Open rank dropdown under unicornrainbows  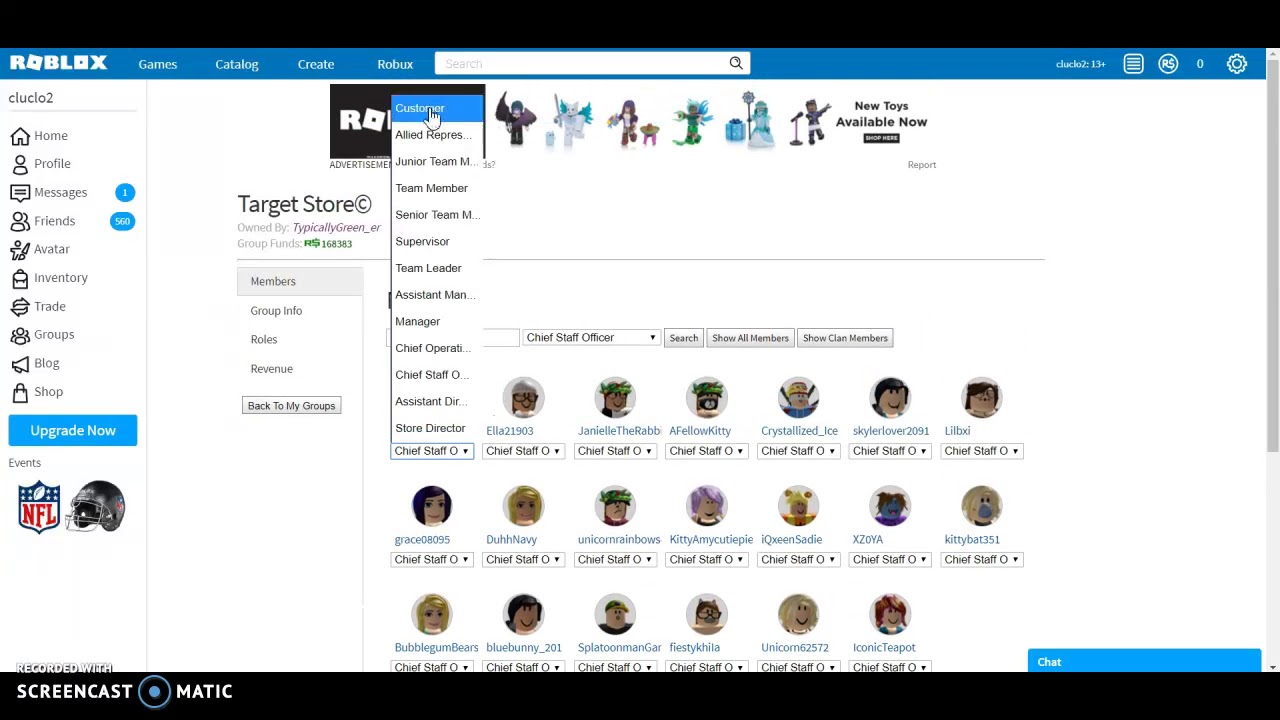click(x=615, y=560)
